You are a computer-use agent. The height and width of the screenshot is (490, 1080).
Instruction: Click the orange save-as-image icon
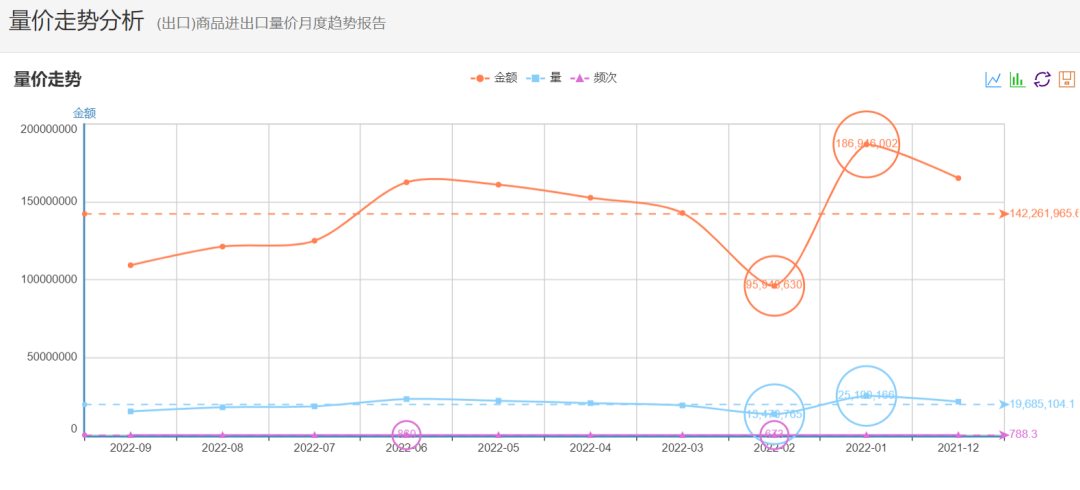[x=1067, y=79]
